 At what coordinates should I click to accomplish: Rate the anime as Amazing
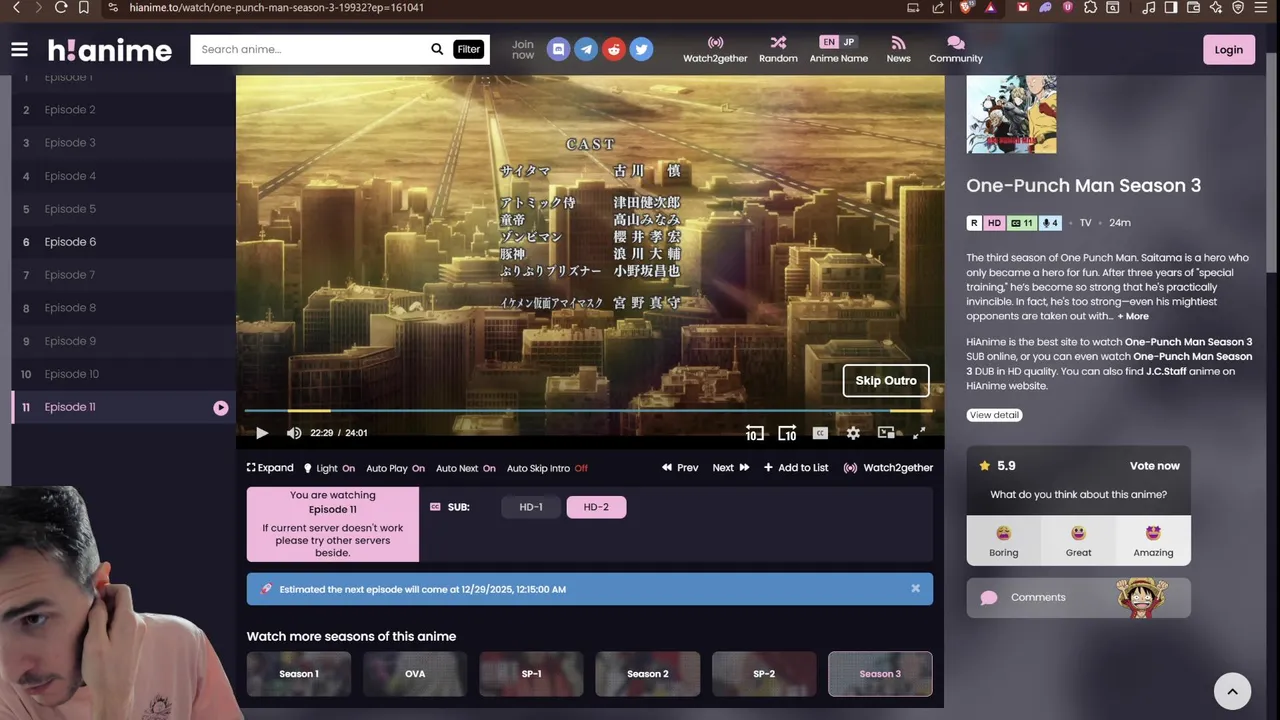1153,540
